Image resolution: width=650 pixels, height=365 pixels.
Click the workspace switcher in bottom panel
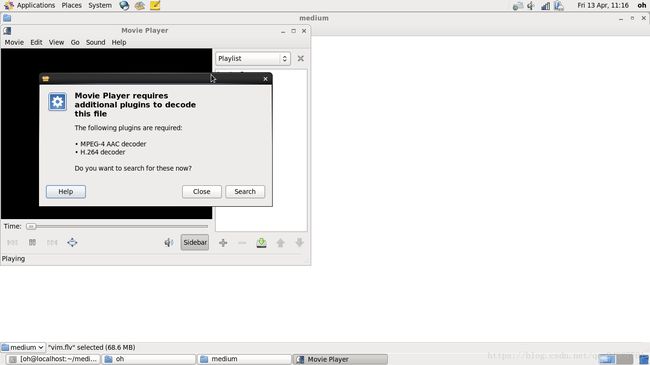616,359
